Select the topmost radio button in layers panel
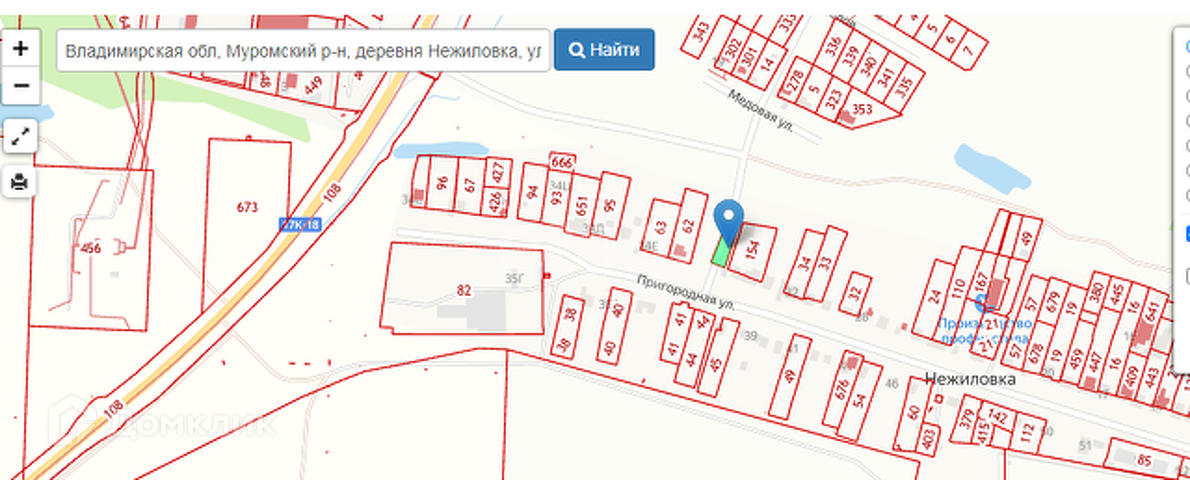 tap(1188, 47)
